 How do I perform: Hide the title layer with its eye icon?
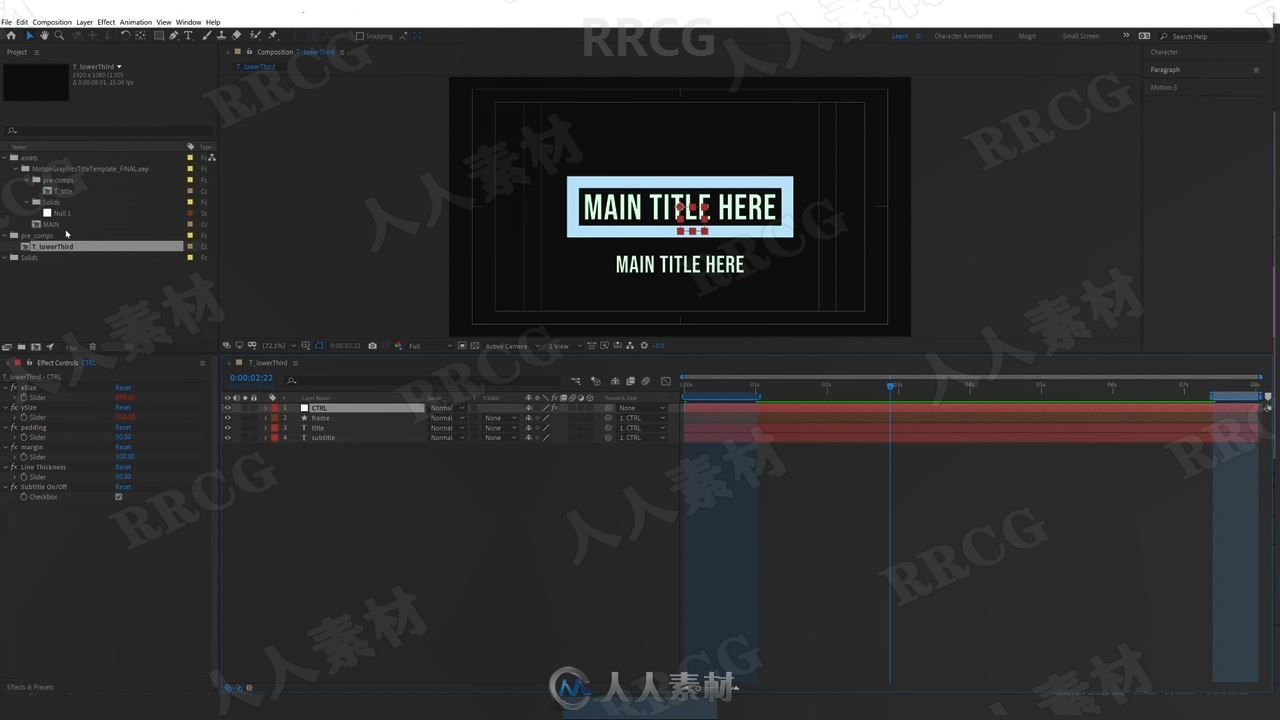coord(227,428)
